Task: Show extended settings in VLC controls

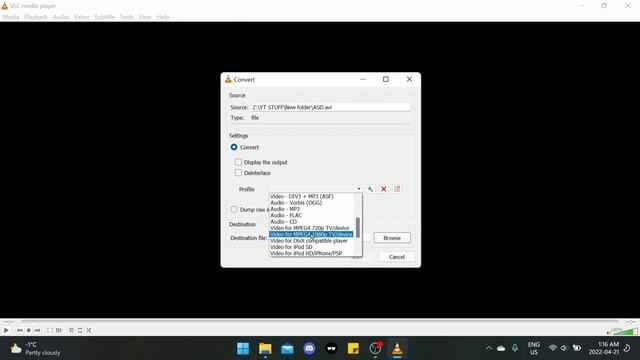Action: coord(59,330)
